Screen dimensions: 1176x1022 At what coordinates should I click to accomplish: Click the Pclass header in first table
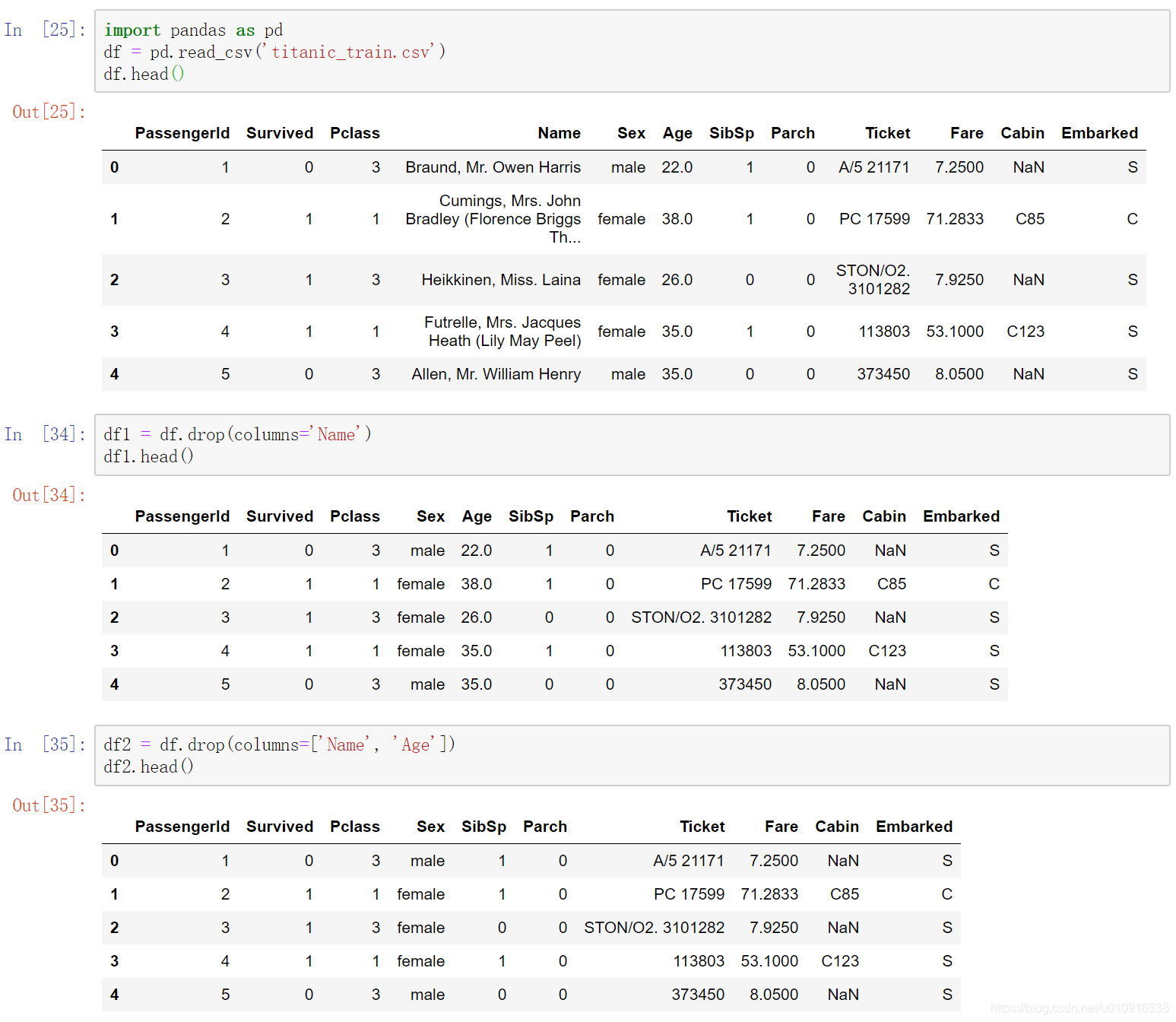[x=354, y=133]
